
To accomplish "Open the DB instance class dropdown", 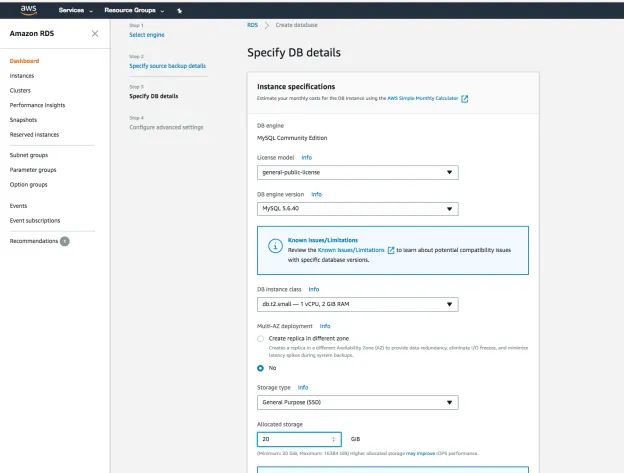I will click(x=358, y=304).
